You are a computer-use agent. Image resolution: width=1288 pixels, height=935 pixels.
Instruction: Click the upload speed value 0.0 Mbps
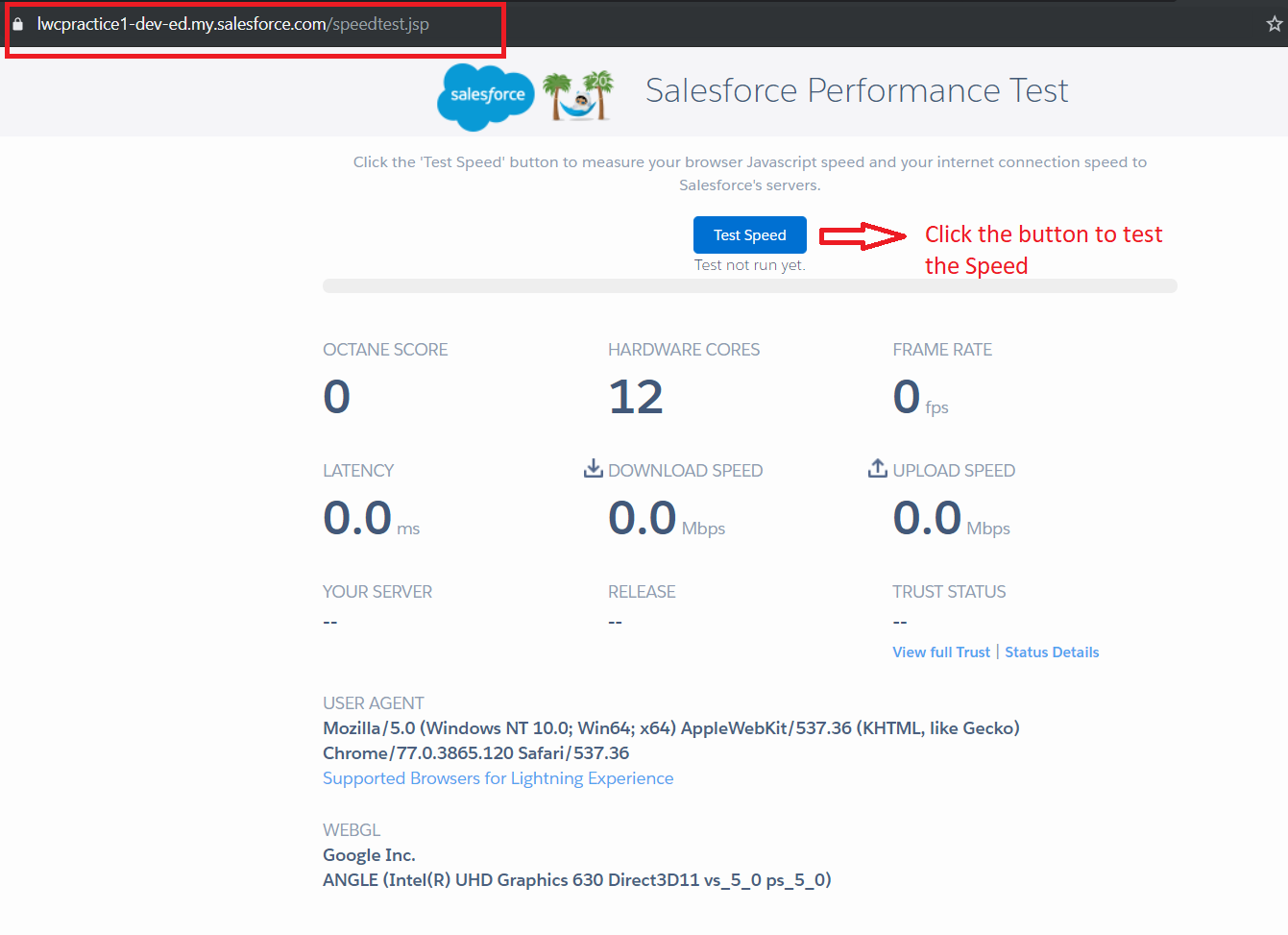951,519
